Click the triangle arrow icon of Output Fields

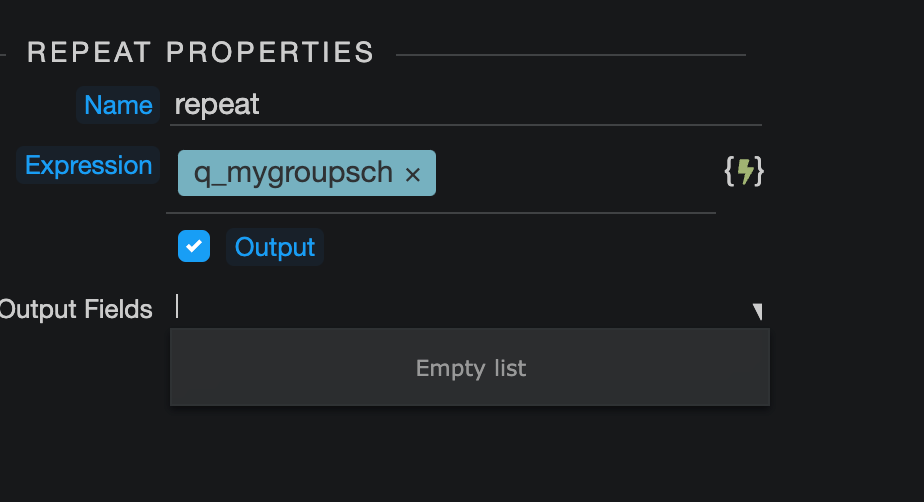click(x=758, y=311)
